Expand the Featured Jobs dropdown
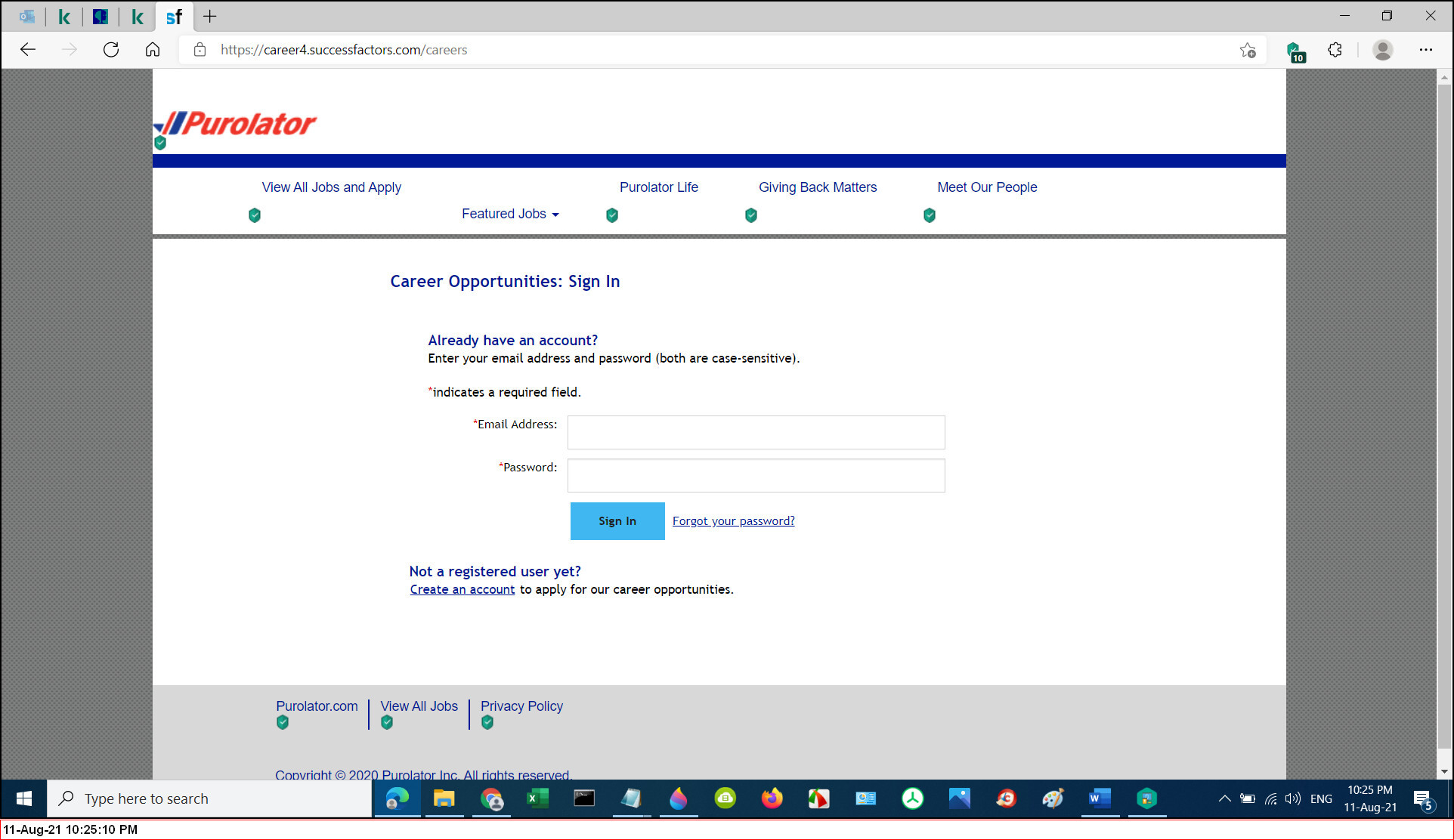The height and width of the screenshot is (840, 1454). pos(510,214)
